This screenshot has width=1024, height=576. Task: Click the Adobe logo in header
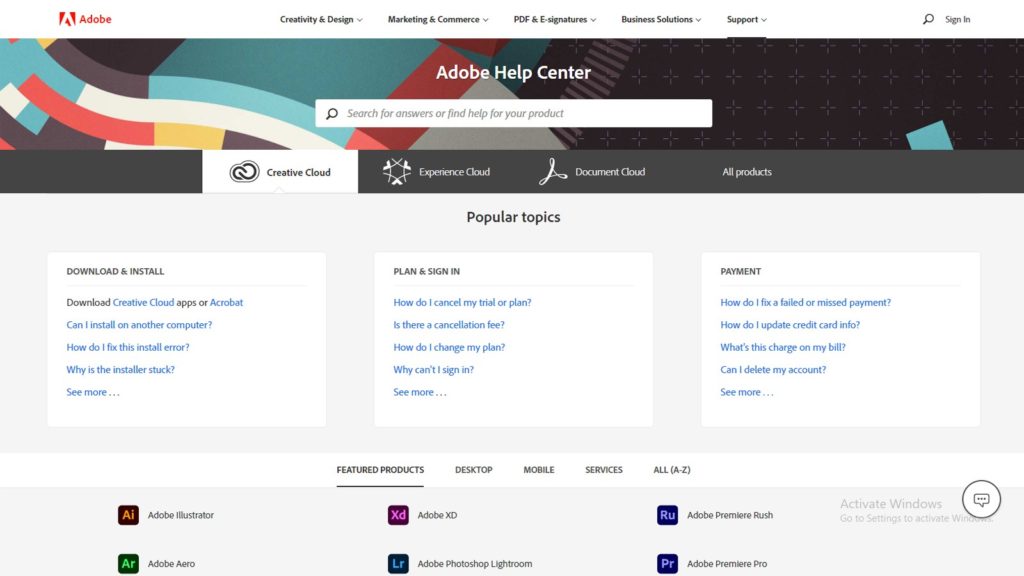coord(85,19)
